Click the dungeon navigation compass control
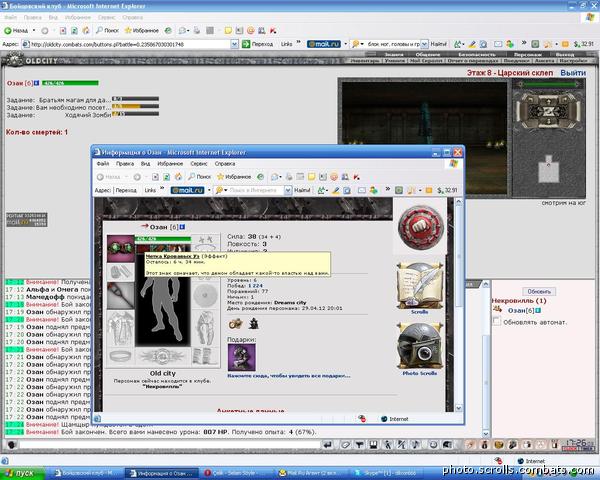Image resolution: width=600 pixels, height=480 pixels. point(549,111)
